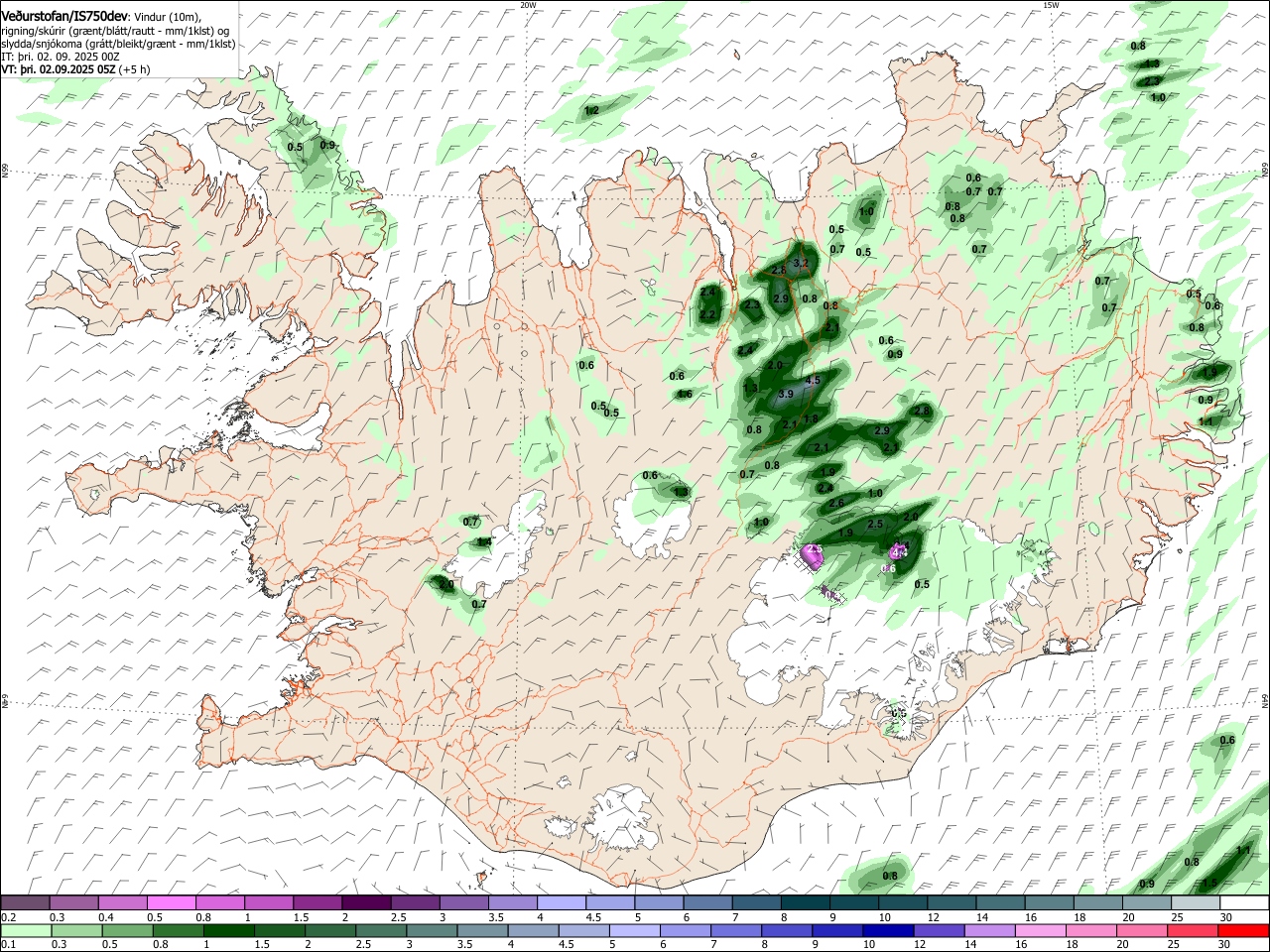
Task: Click the bright pink snow swatch for 0.5–0.8 mm
Action: (171, 903)
